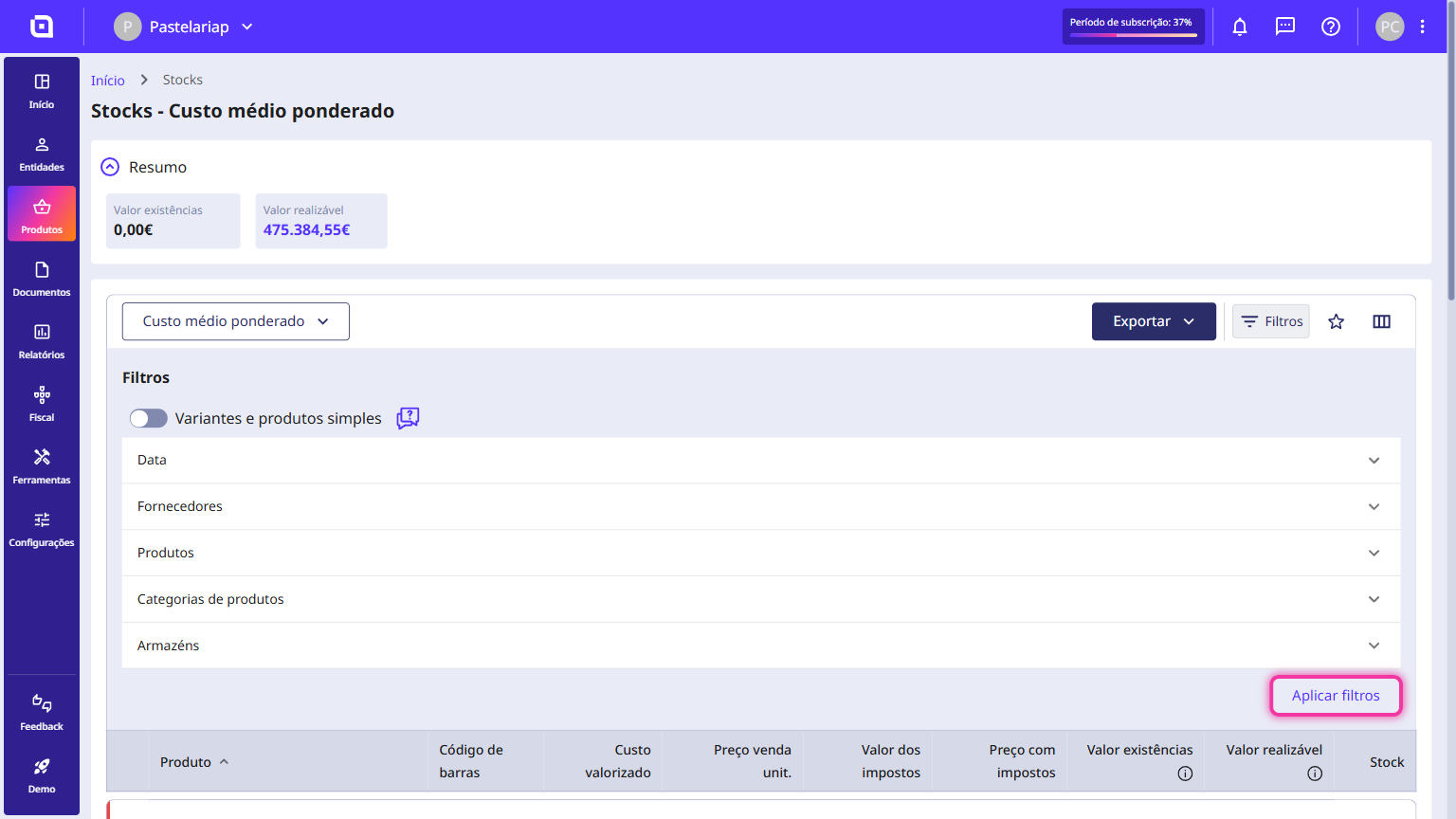Toggle the Filtros button
Image resolution: width=1456 pixels, height=819 pixels.
[x=1271, y=321]
